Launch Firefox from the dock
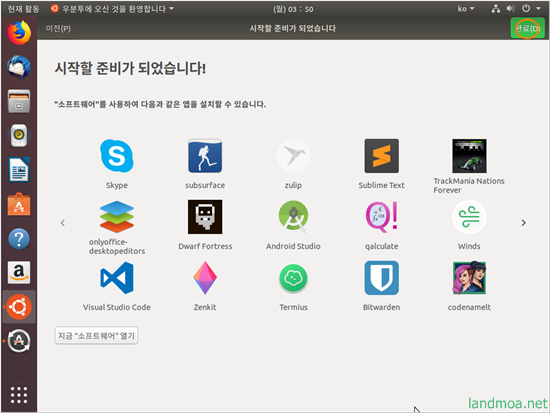The width and height of the screenshot is (550, 413). (19, 33)
